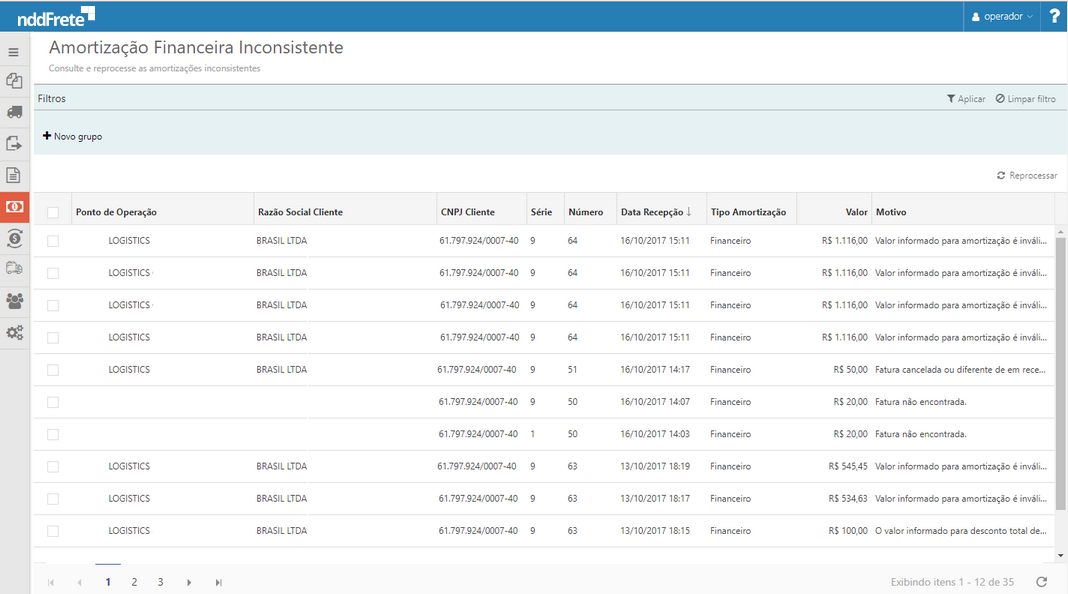Open the truck icon in sidebar
The image size is (1068, 594).
pyautogui.click(x=14, y=112)
